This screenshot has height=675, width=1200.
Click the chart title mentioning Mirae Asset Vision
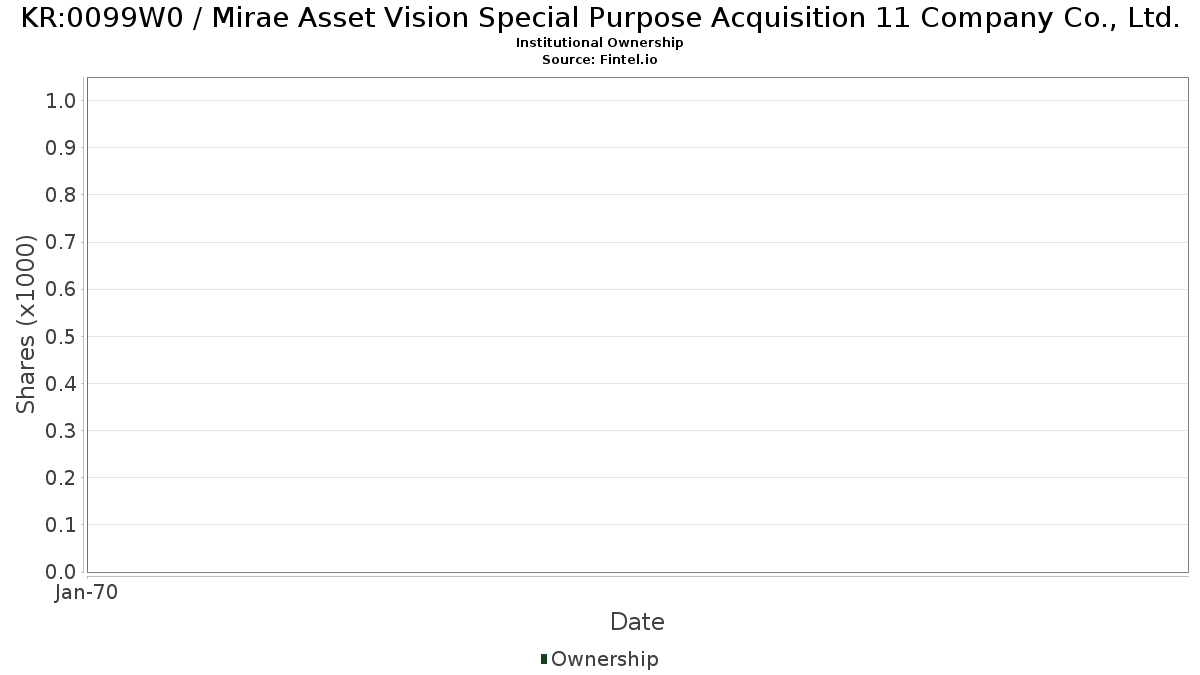pos(600,18)
